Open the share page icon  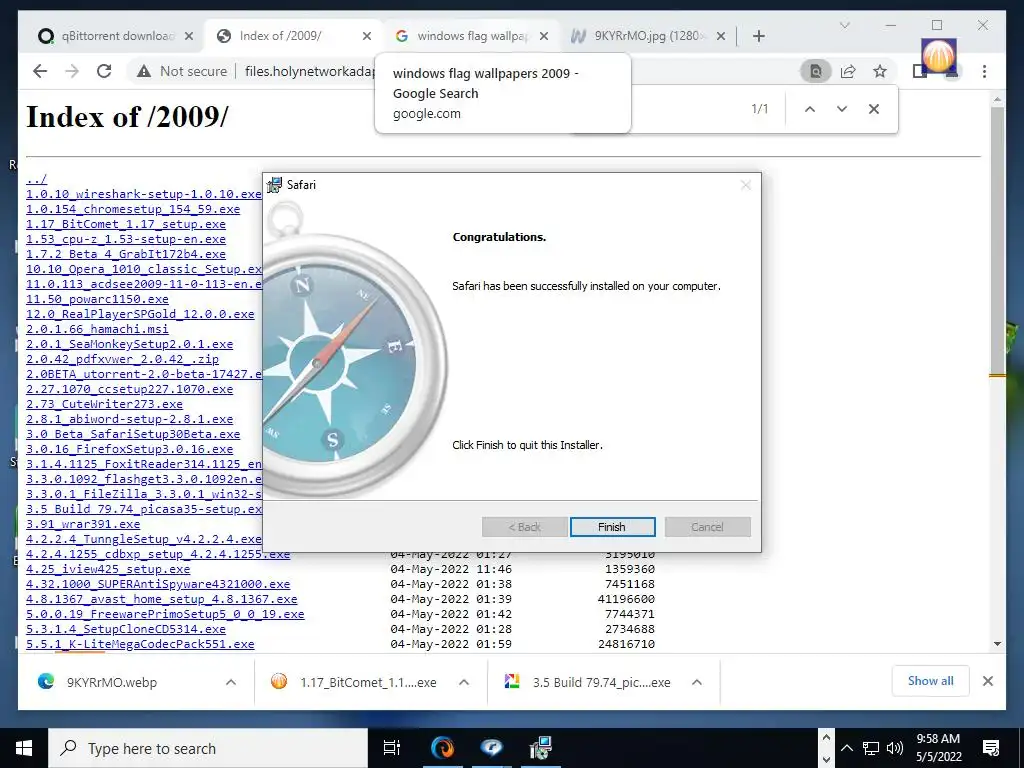[x=848, y=71]
